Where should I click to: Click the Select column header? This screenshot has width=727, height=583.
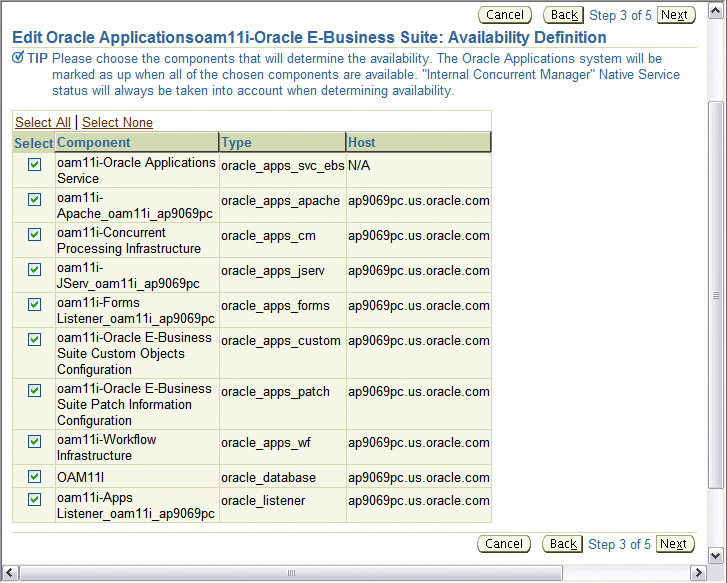(34, 143)
